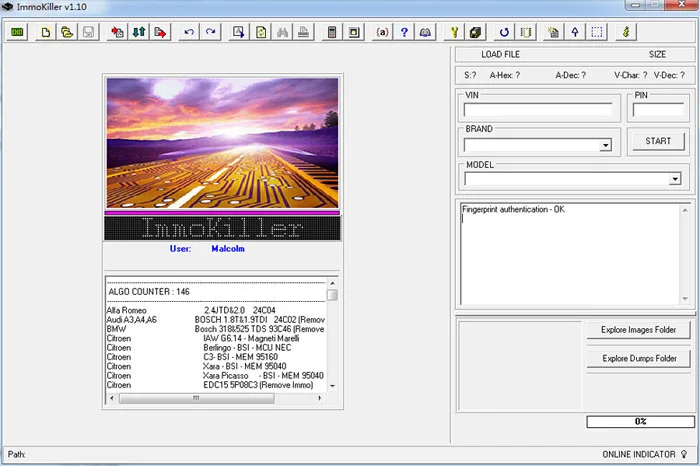
Task: Click the undo arrow toolbar icon
Action: [x=189, y=32]
